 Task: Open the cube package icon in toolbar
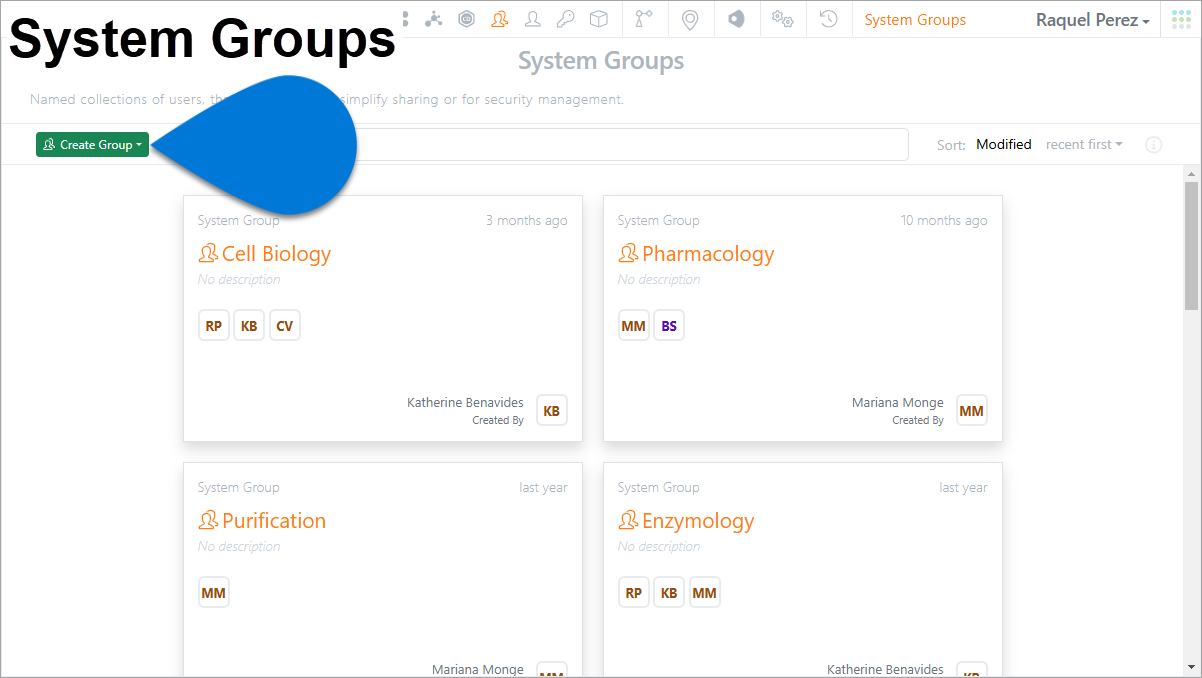pyautogui.click(x=598, y=19)
